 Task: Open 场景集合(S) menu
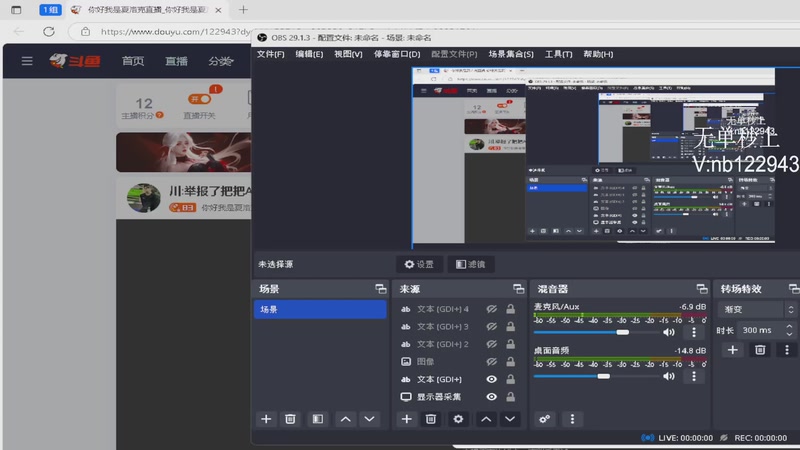coord(511,54)
